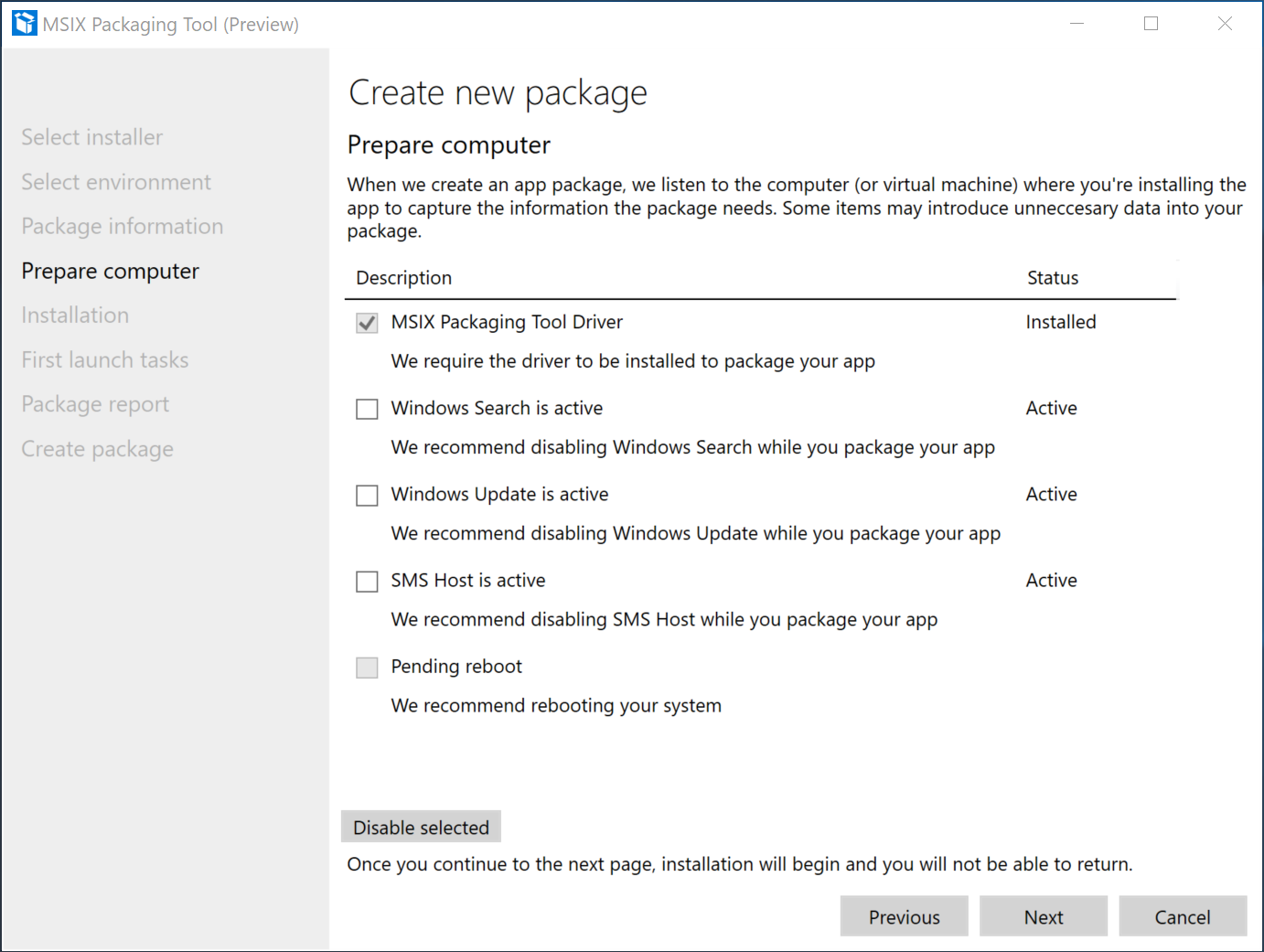Screen dimensions: 1264x952
Task: Check the Windows Update is active box
Action: tap(367, 495)
